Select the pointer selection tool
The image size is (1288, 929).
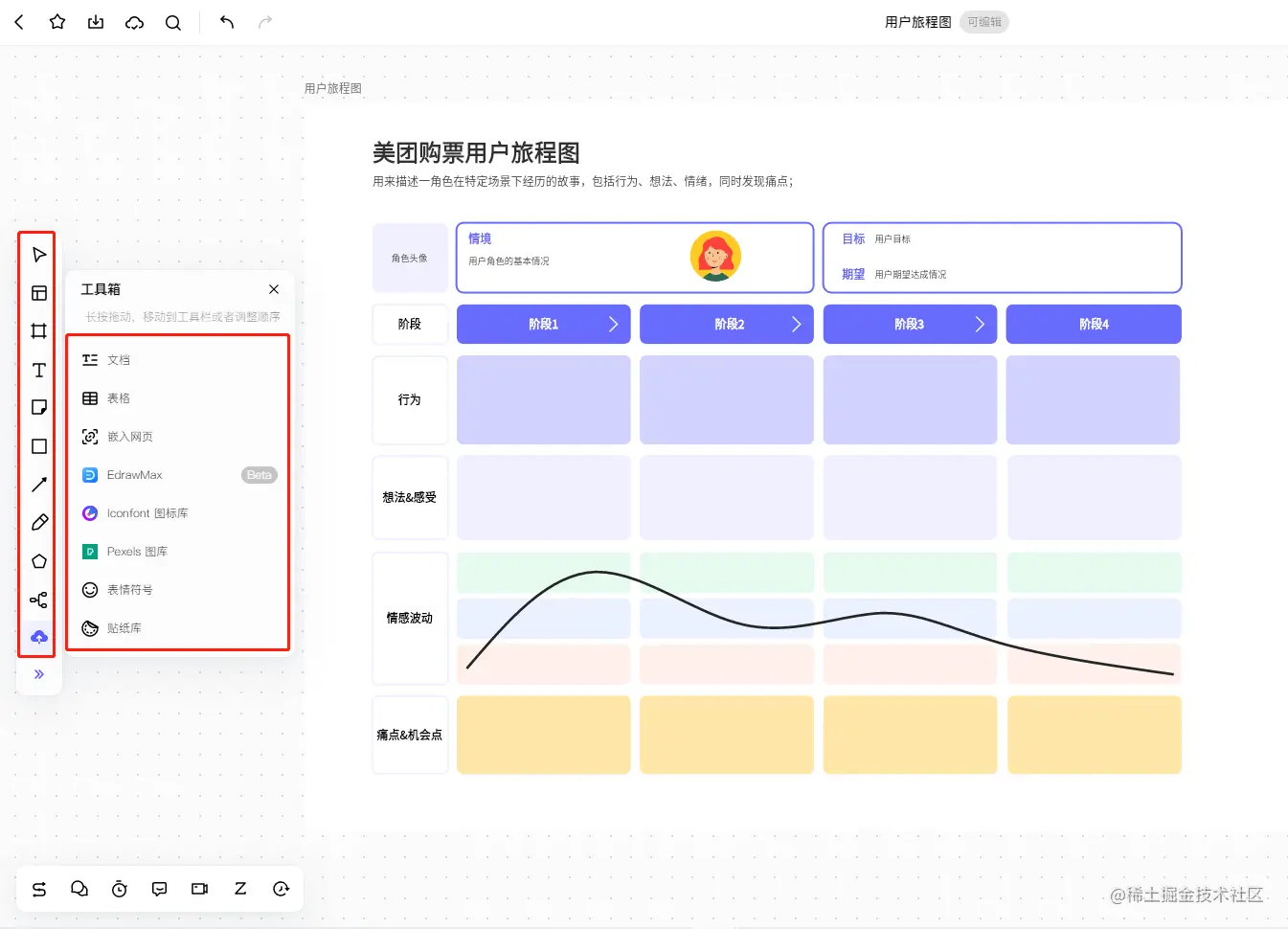coord(39,255)
